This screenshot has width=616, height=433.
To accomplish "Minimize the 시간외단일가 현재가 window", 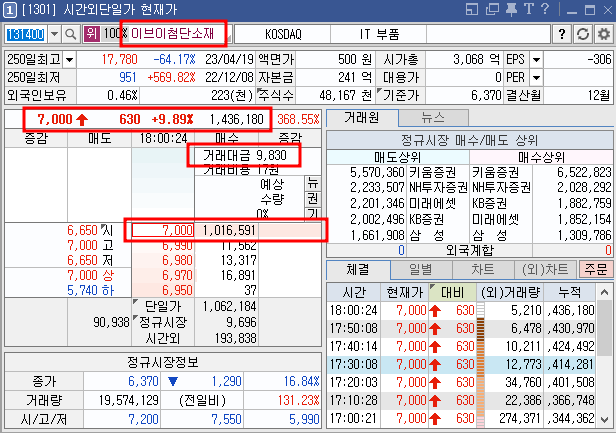I will (572, 10).
